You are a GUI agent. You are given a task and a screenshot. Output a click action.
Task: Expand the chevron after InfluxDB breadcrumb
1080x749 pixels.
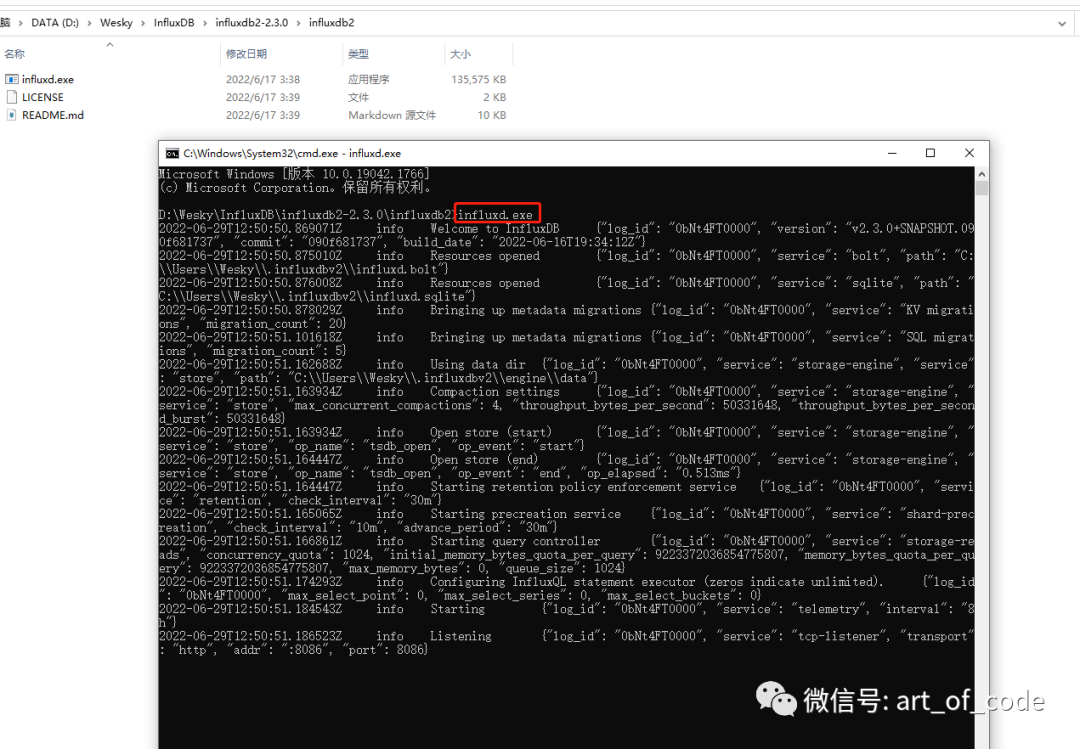coord(205,23)
